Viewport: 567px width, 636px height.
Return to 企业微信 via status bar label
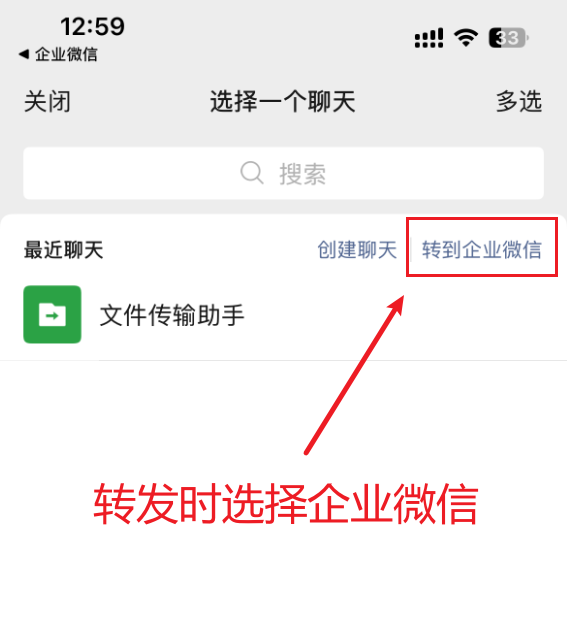click(67, 54)
